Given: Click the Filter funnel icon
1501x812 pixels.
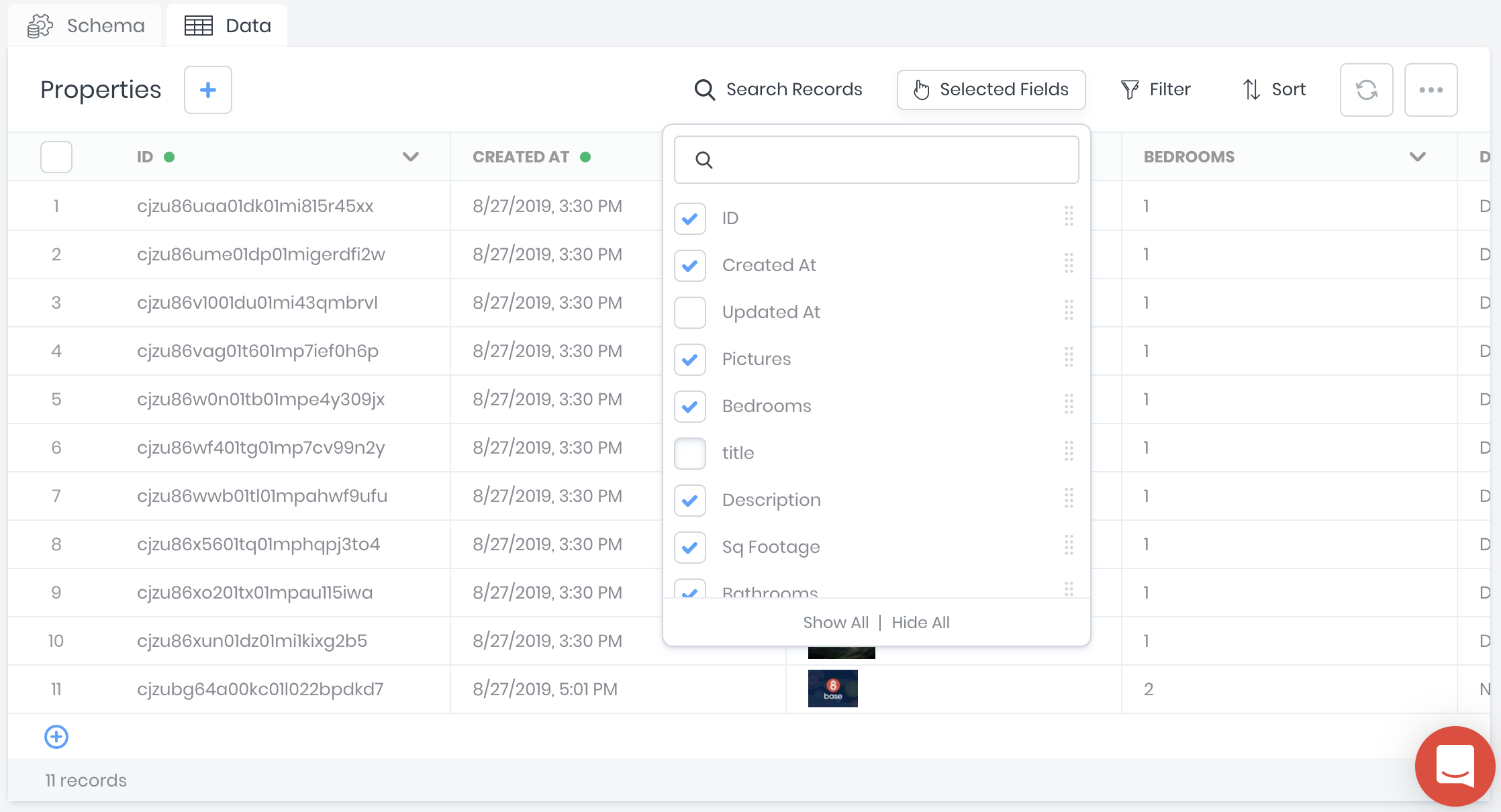Looking at the screenshot, I should tap(1130, 89).
